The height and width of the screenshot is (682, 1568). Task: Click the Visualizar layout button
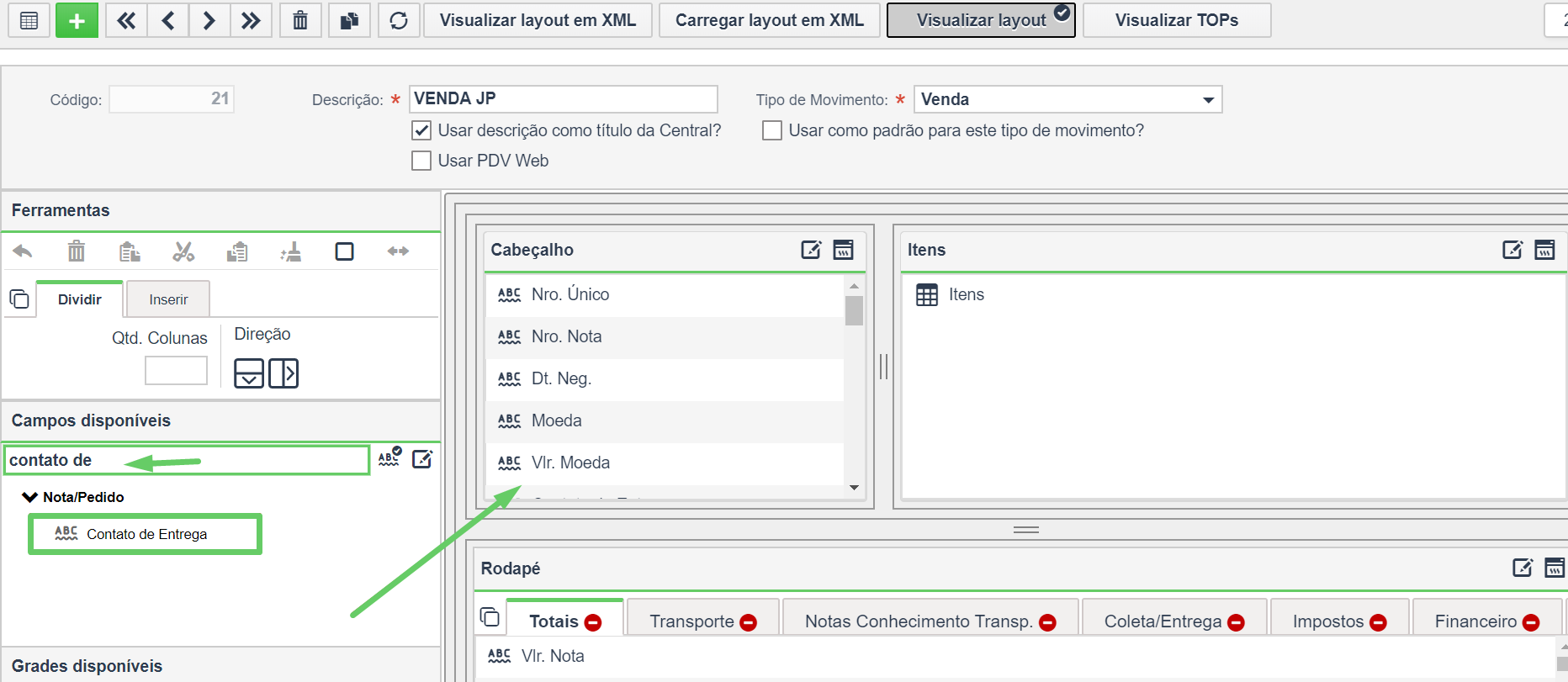[982, 20]
